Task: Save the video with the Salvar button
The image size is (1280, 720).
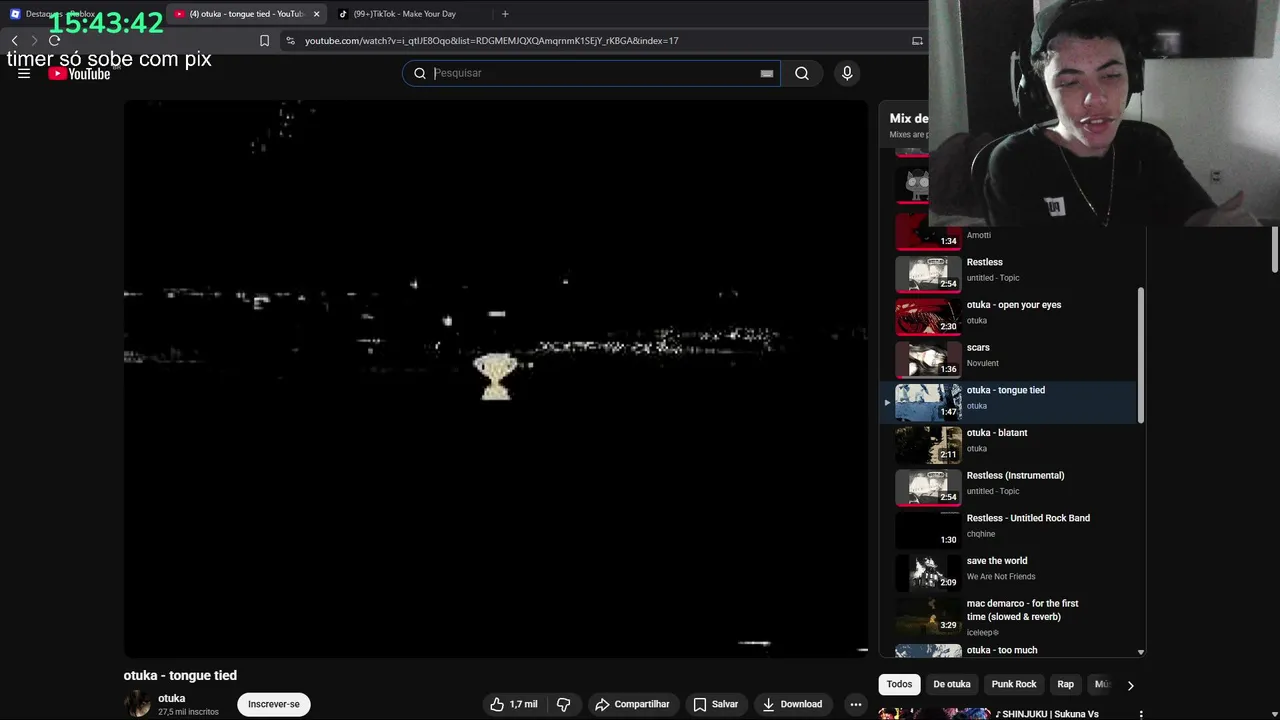Action: click(715, 704)
